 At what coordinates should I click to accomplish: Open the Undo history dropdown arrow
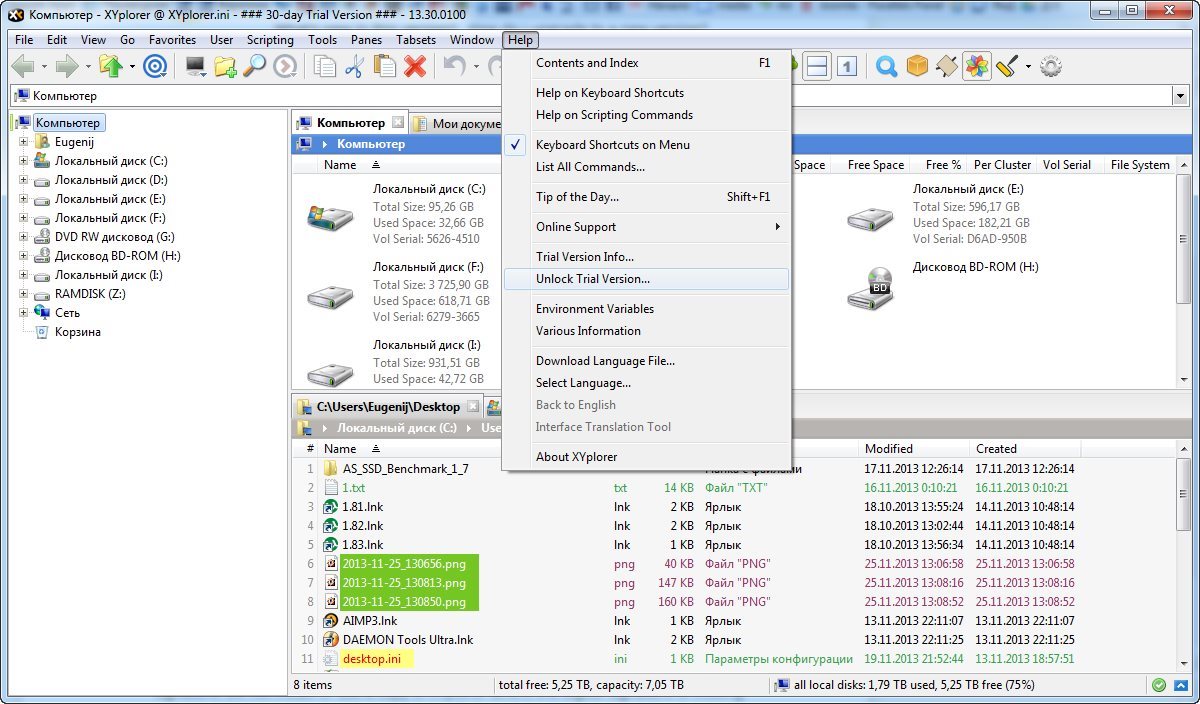pos(476,67)
